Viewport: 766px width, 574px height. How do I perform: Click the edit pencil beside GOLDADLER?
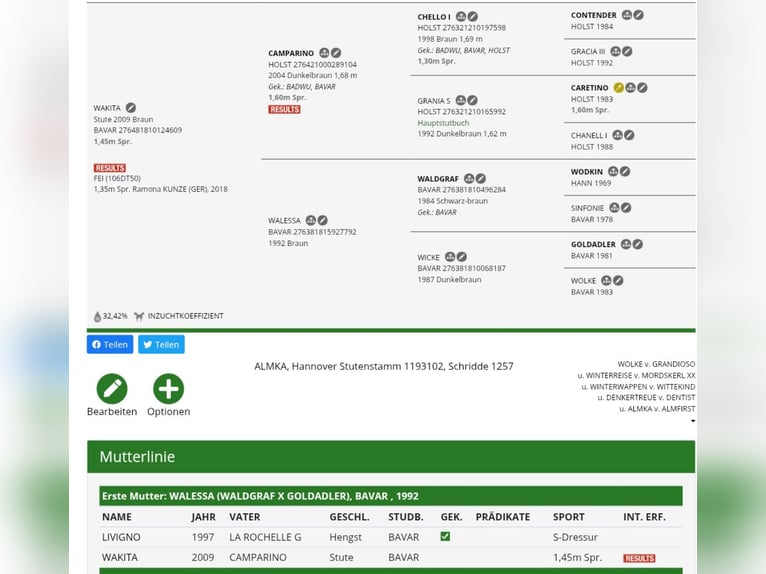(637, 244)
